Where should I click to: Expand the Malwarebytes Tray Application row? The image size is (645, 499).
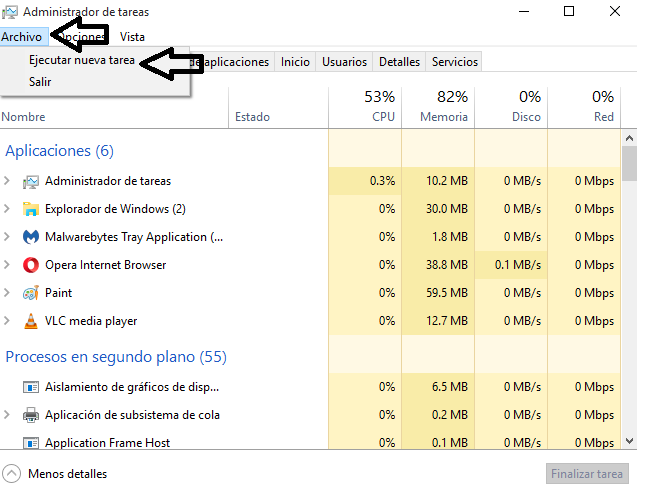pyautogui.click(x=7, y=237)
